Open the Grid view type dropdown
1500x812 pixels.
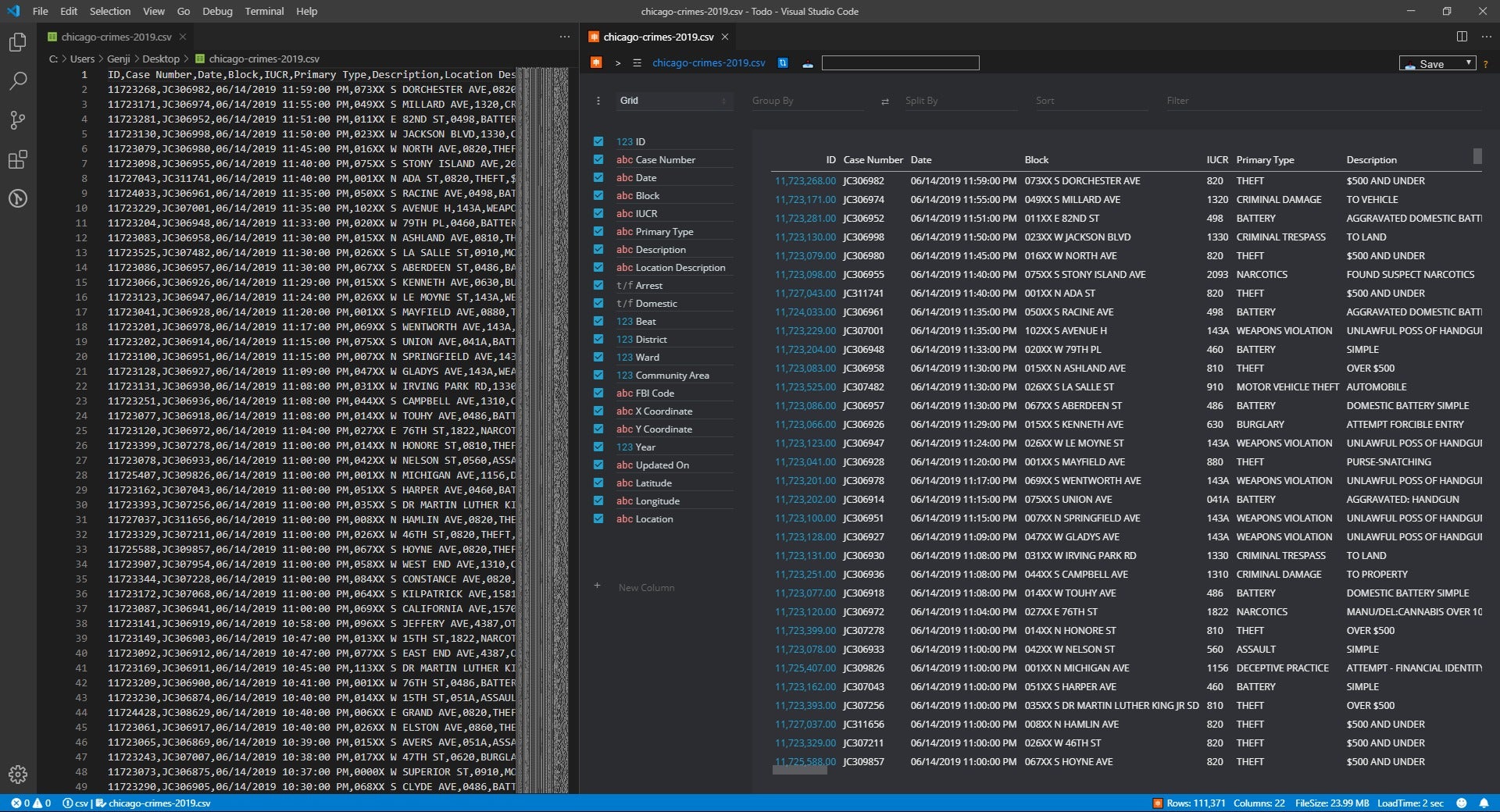[673, 101]
